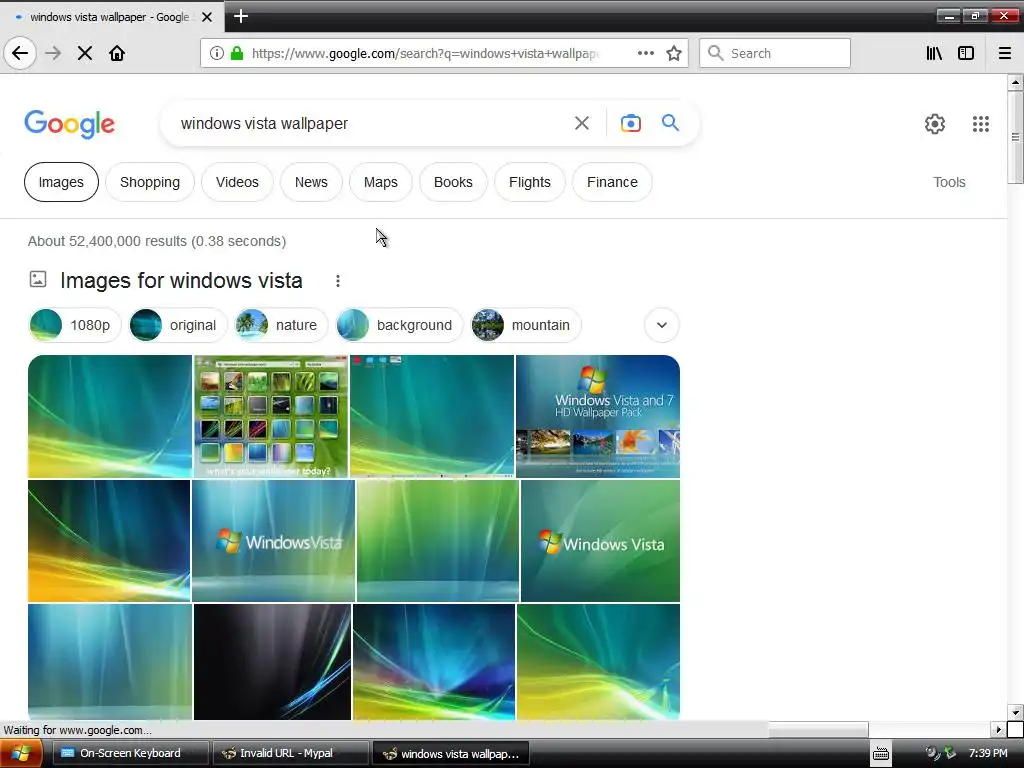
Task: Open a new browser tab
Action: pos(241,16)
